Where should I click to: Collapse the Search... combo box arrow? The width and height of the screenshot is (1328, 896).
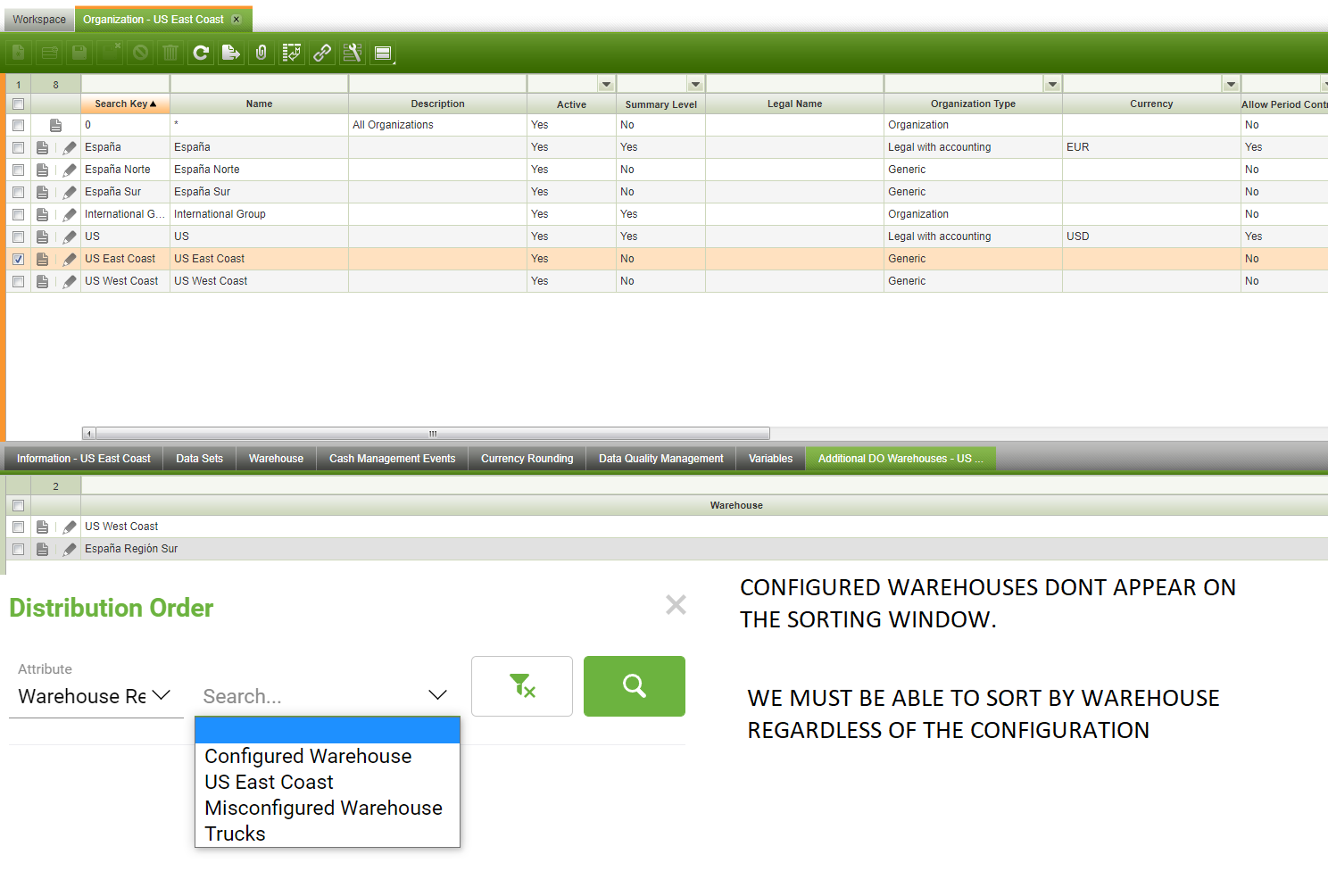(437, 695)
